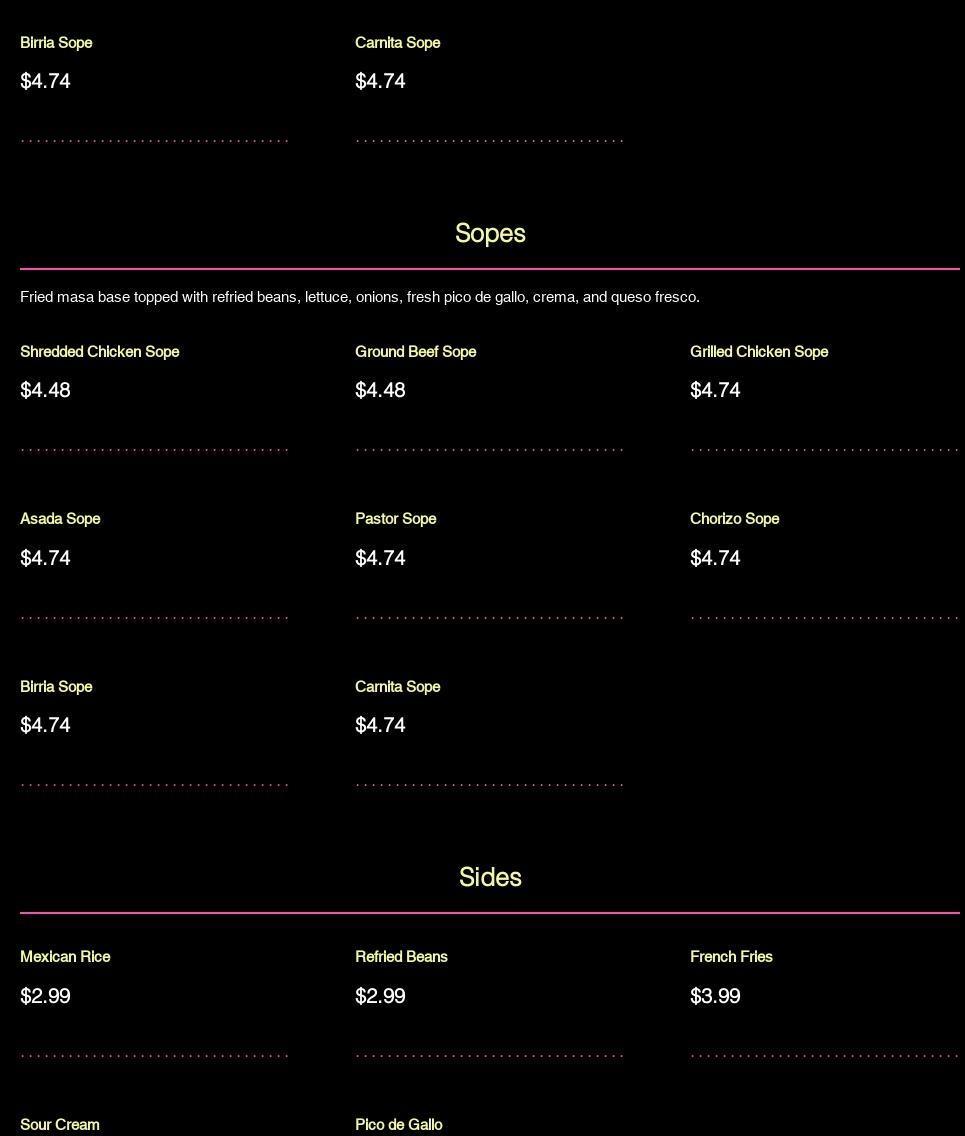Click the price under Shredded Chicken Sope

point(45,390)
